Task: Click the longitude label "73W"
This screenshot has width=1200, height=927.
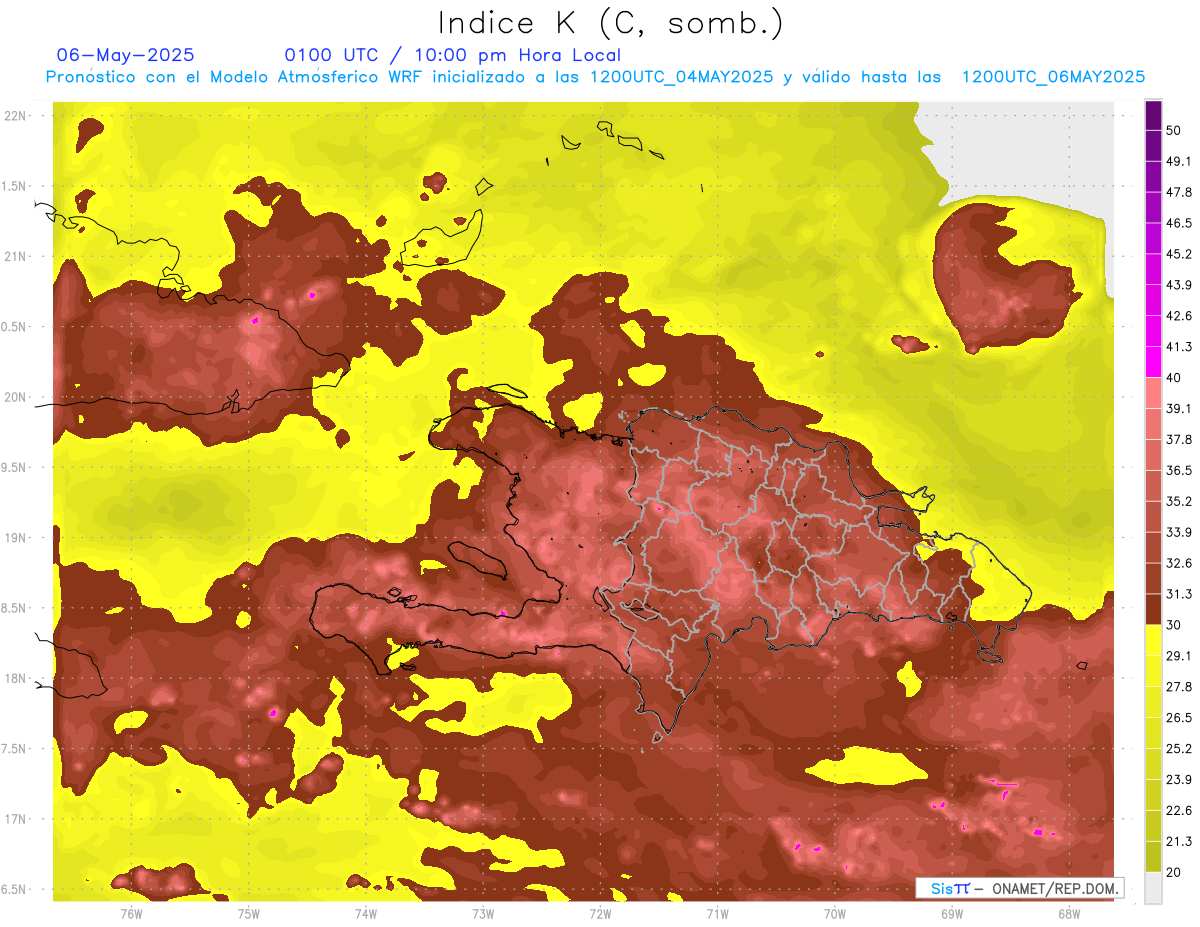Action: tap(483, 914)
